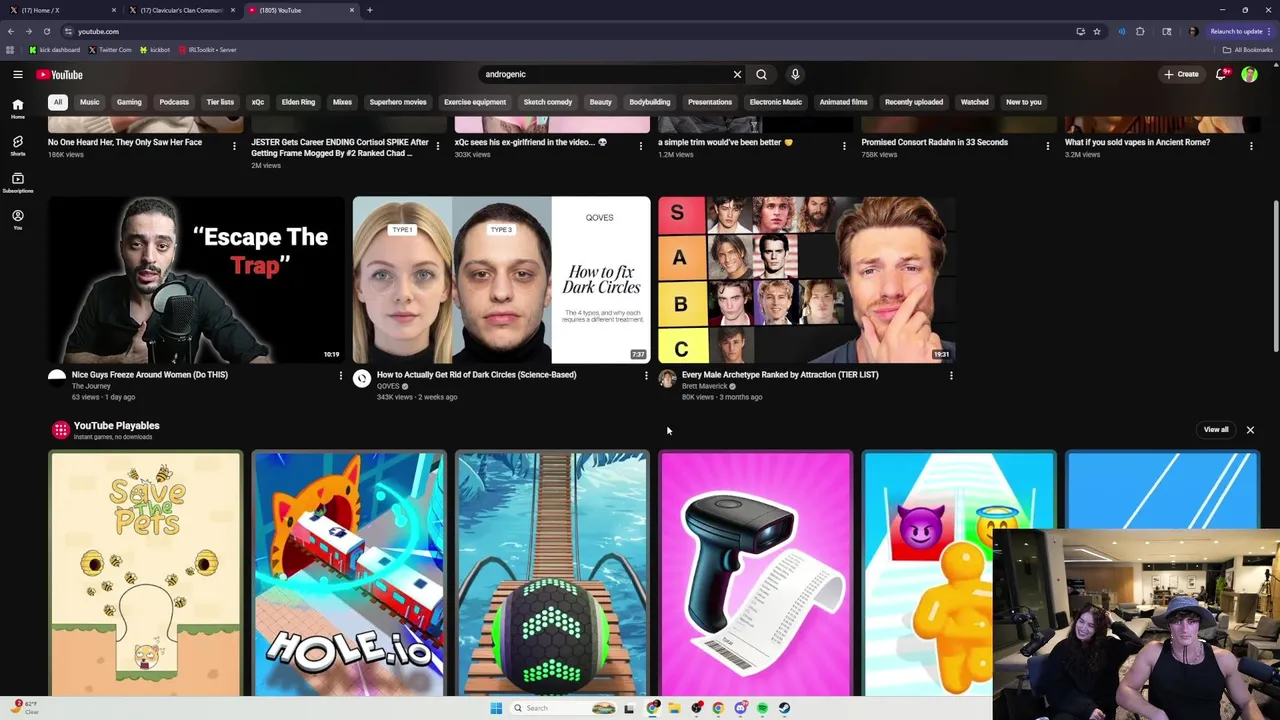Select the Podcasts filter chip
This screenshot has height=720, width=1280.
coord(174,102)
